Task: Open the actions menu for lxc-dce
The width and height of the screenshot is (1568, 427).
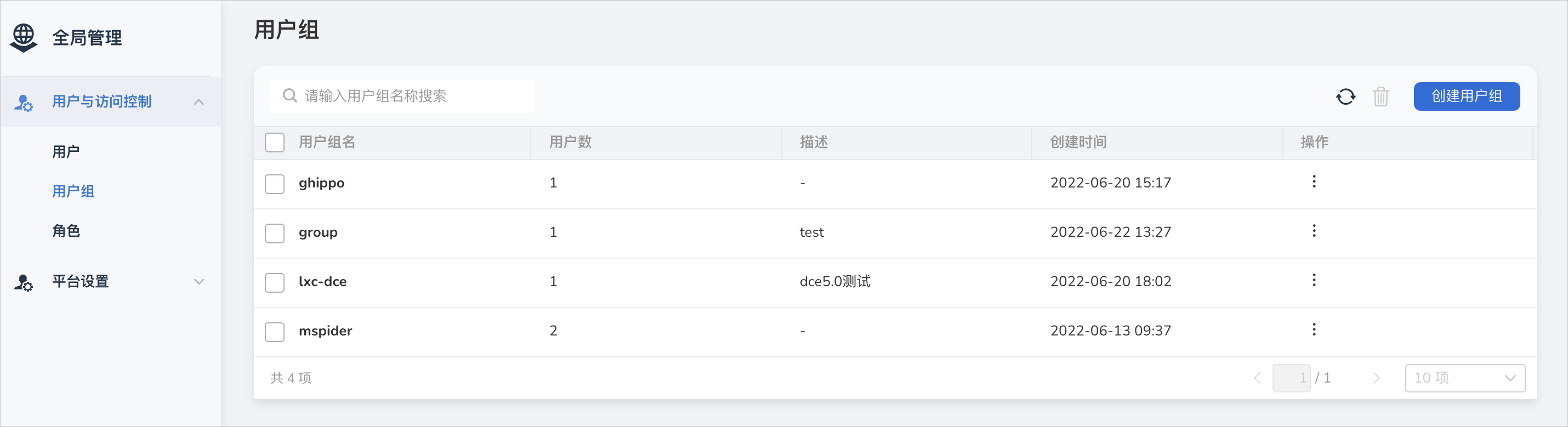Action: (x=1314, y=281)
